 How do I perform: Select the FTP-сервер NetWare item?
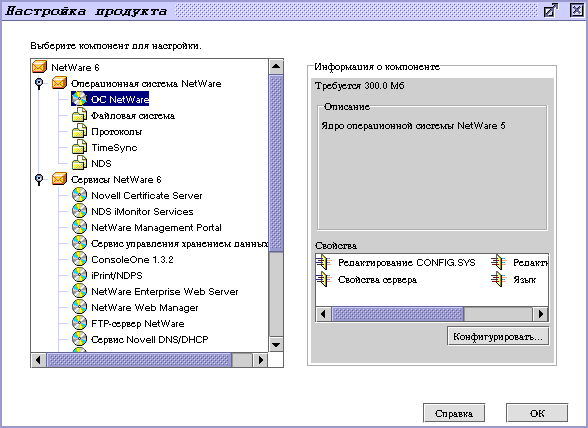(x=138, y=323)
